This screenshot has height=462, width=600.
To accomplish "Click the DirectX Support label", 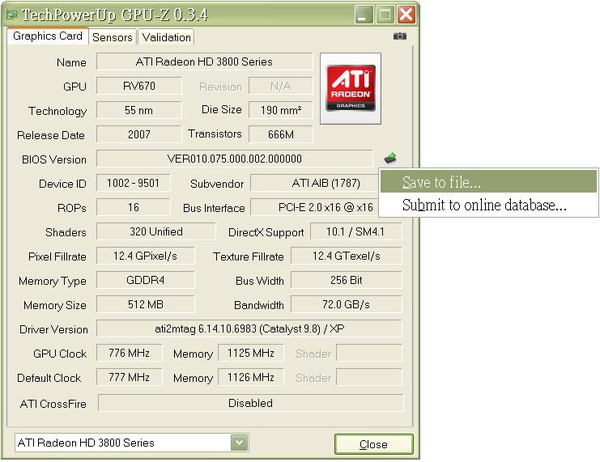I will [266, 232].
